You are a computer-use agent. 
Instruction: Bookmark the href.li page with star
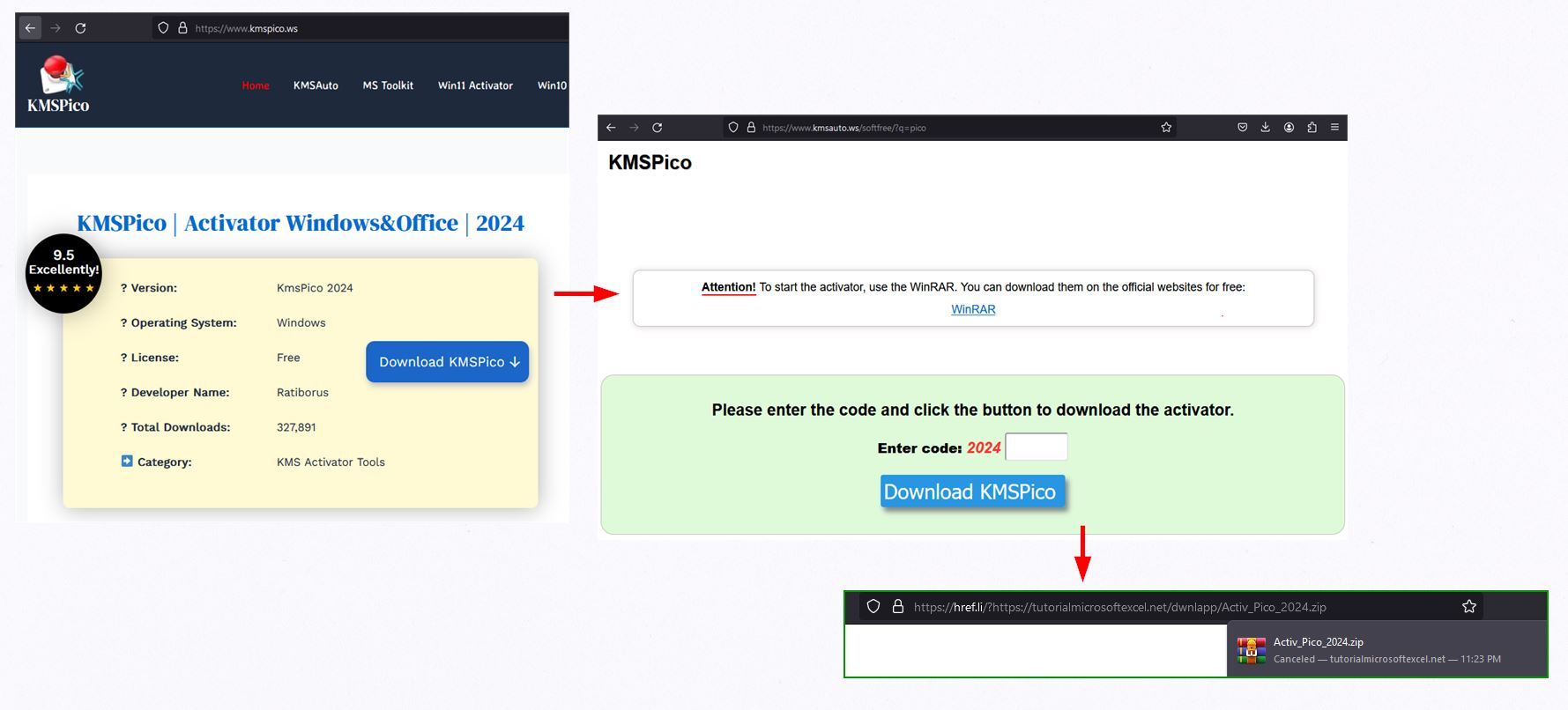click(1469, 606)
